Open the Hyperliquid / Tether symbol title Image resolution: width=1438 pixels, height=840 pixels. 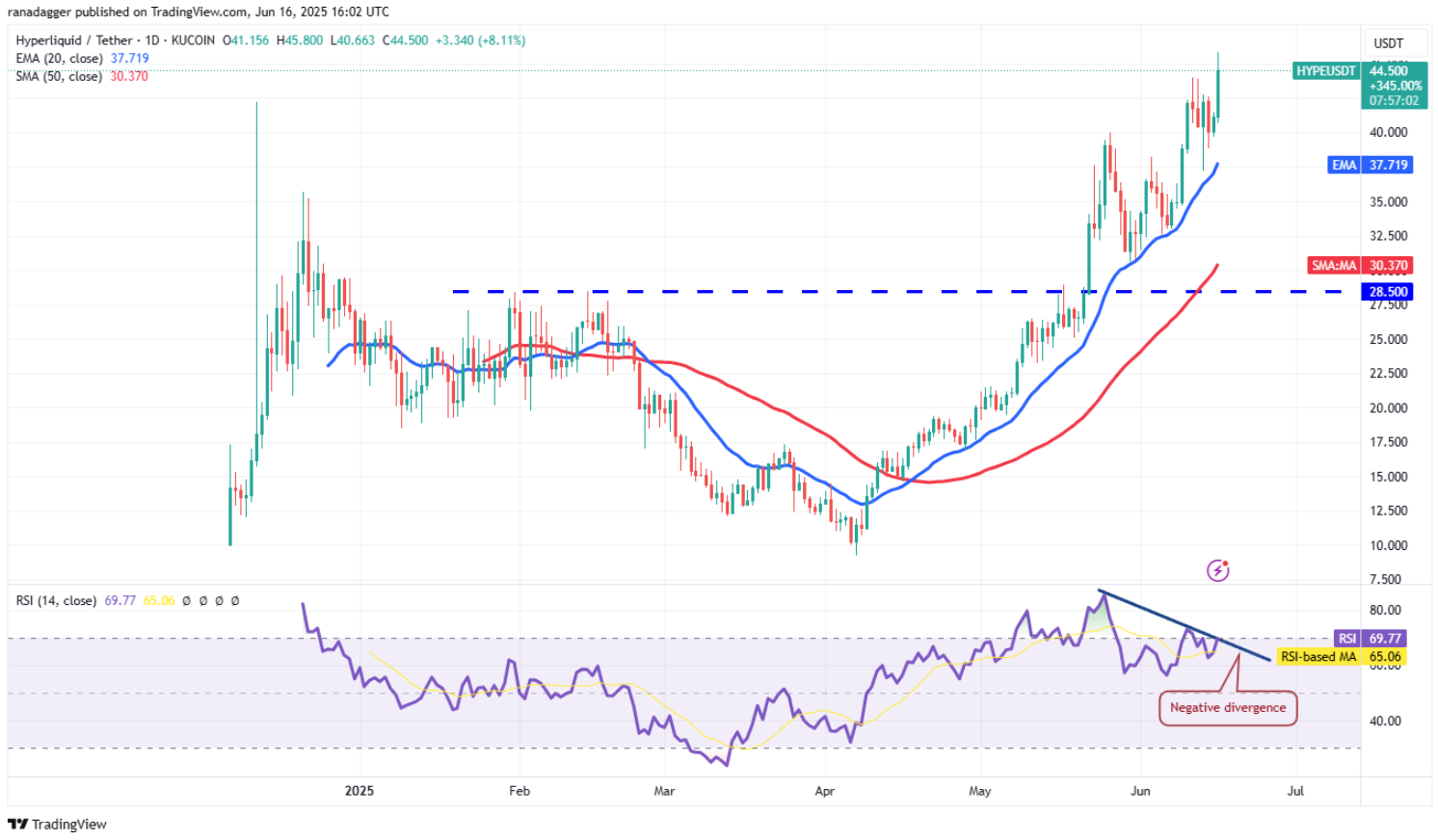coord(74,40)
